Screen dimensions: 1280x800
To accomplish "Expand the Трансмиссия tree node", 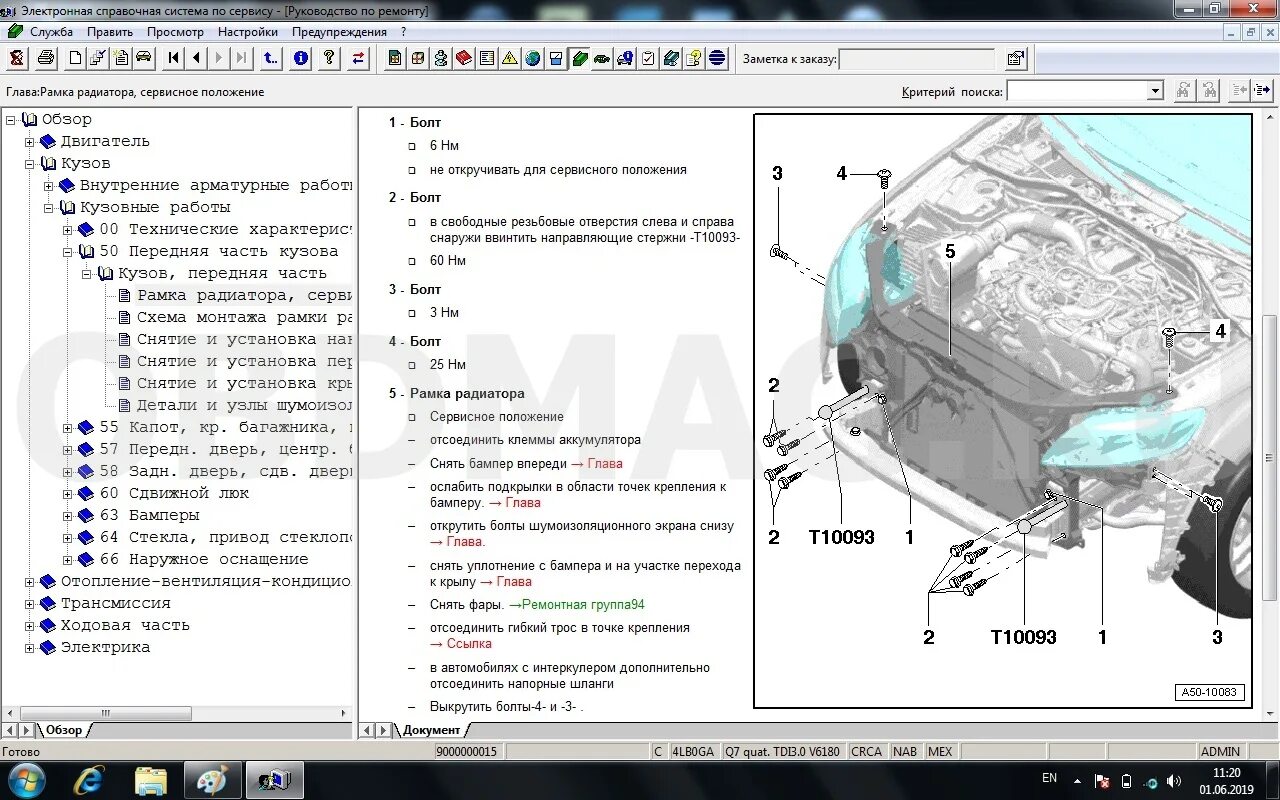I will 30,604.
